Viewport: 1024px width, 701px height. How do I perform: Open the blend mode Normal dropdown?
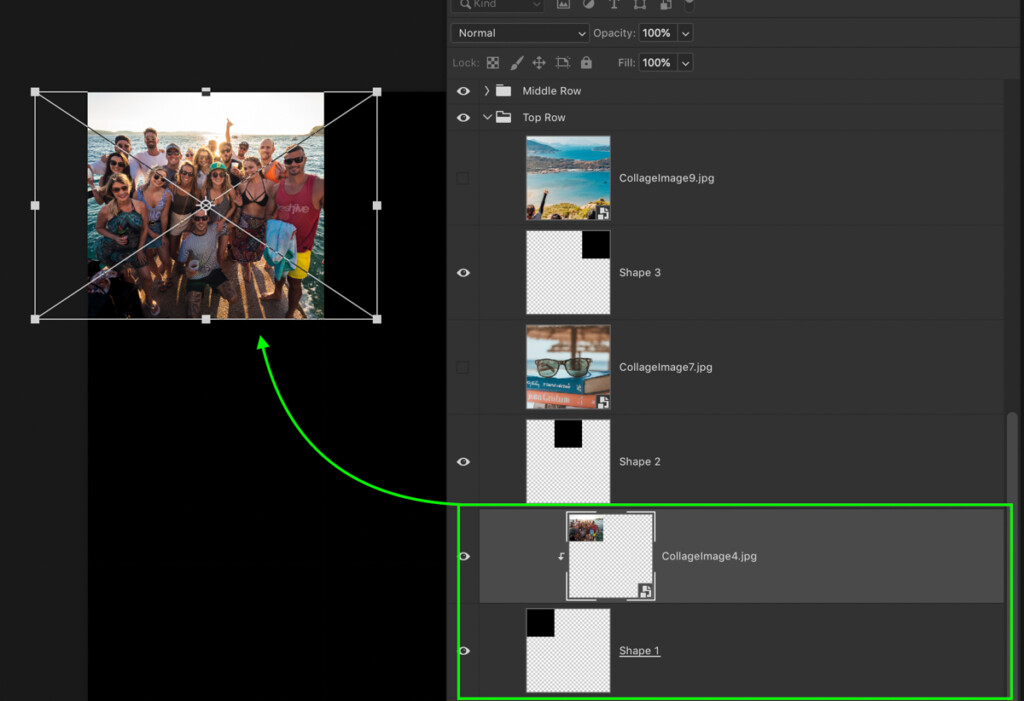[520, 33]
